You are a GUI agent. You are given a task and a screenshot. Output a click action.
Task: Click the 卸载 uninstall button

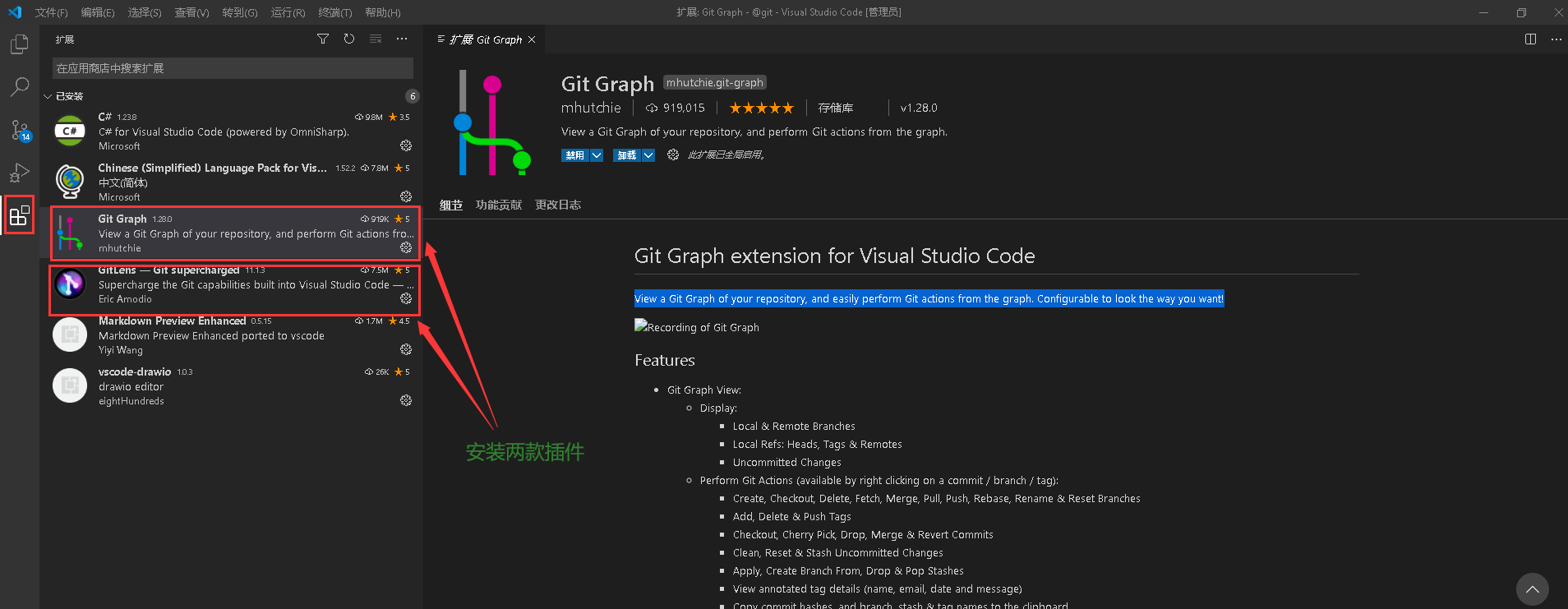coord(627,155)
